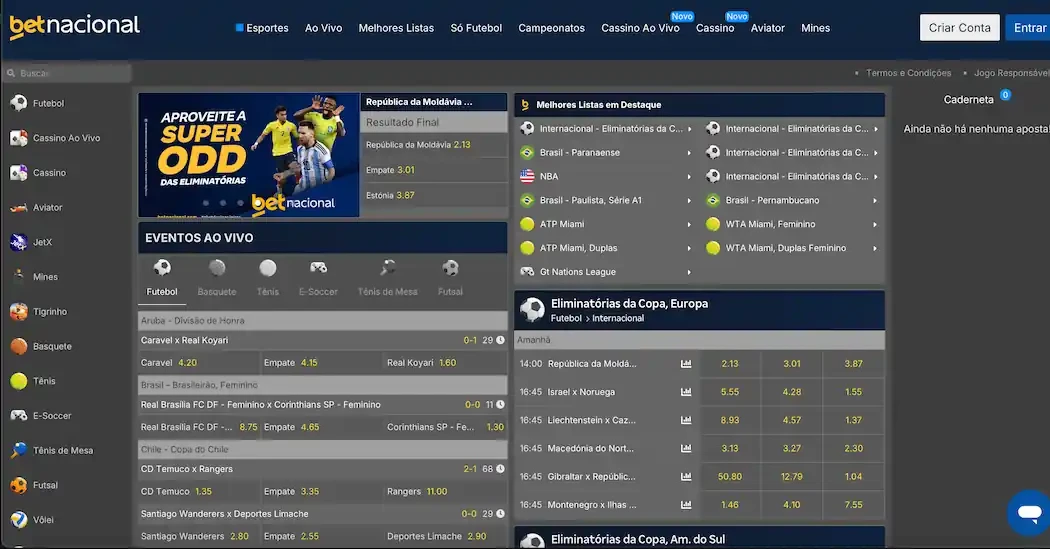
Task: Click the Criar Conta button
Action: pyautogui.click(x=959, y=28)
